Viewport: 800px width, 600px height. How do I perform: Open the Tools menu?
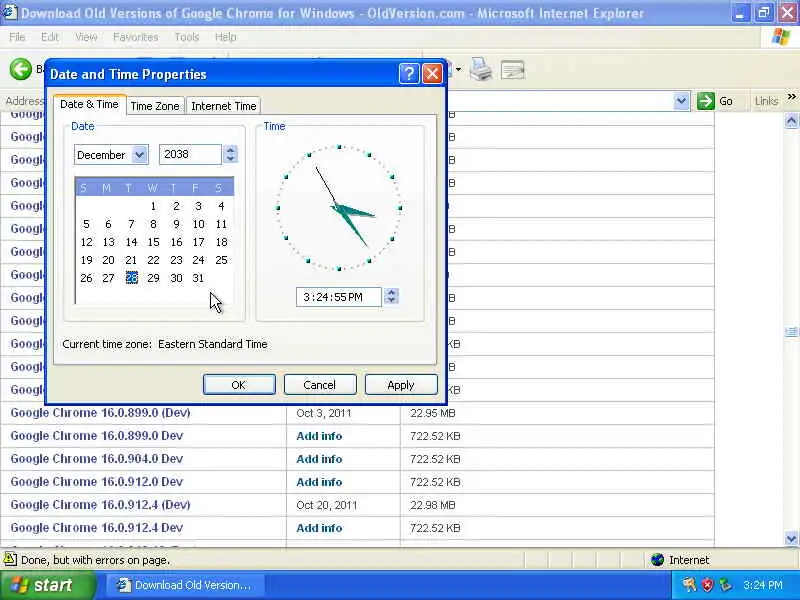(187, 37)
